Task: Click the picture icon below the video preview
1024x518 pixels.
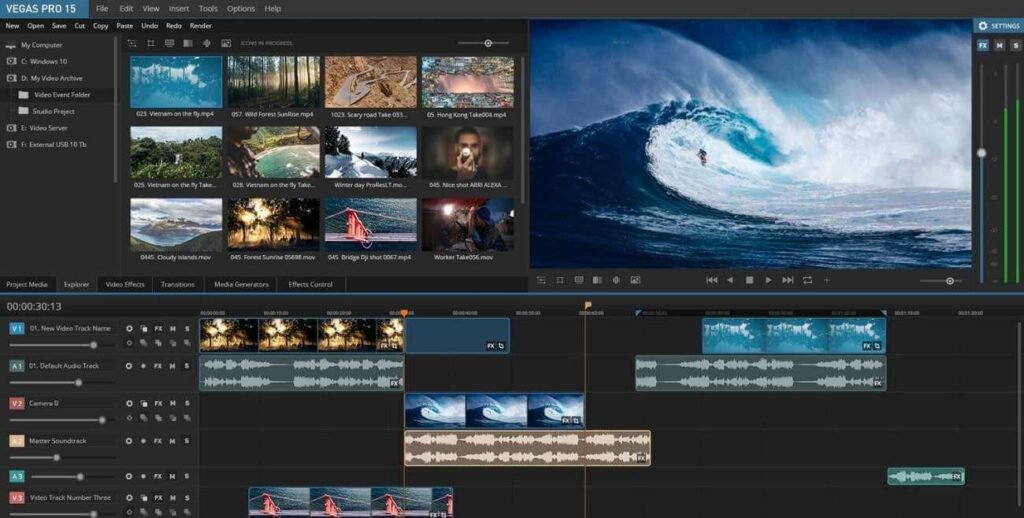Action: (635, 280)
